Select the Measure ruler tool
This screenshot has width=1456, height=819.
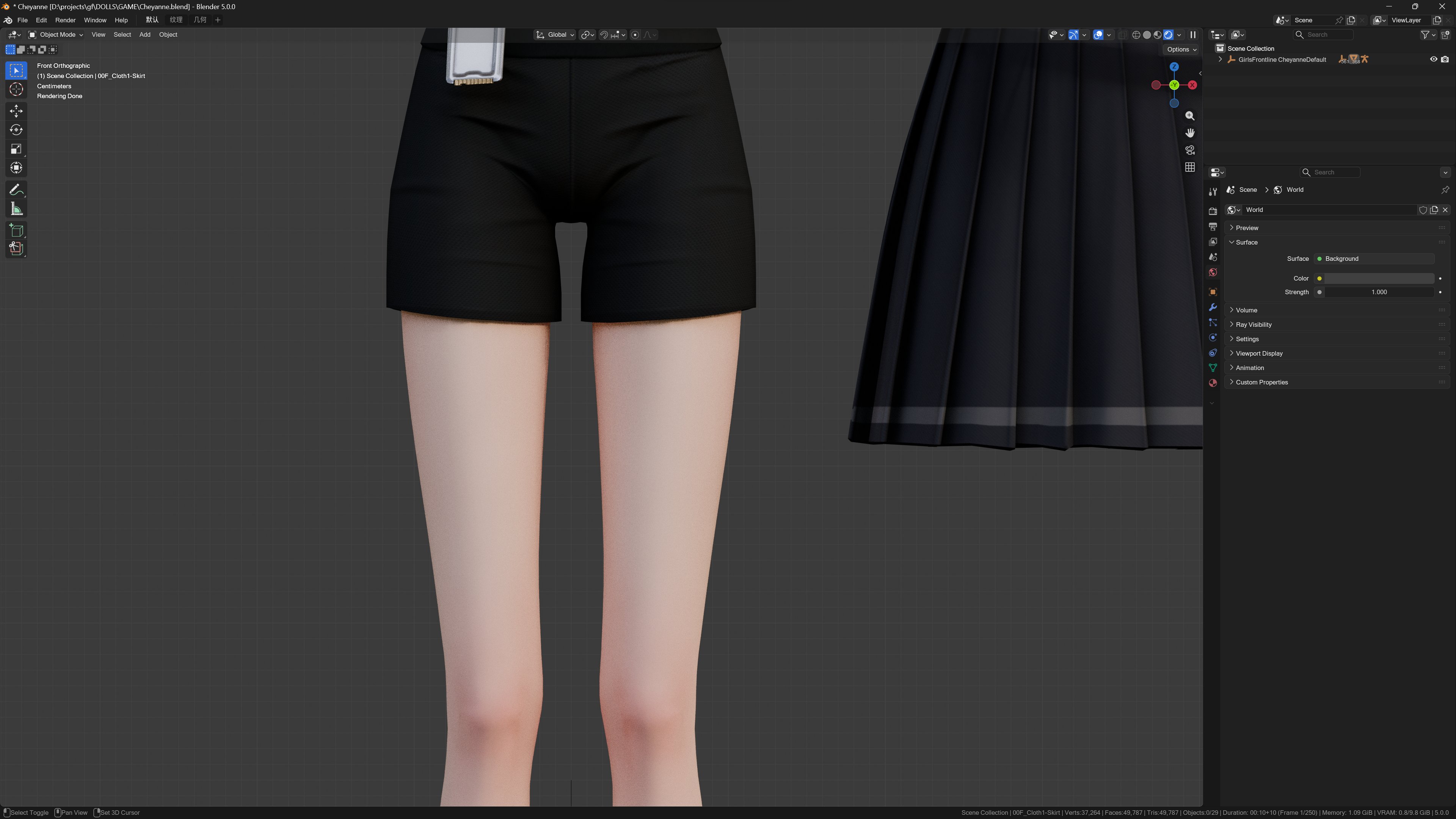(x=16, y=209)
